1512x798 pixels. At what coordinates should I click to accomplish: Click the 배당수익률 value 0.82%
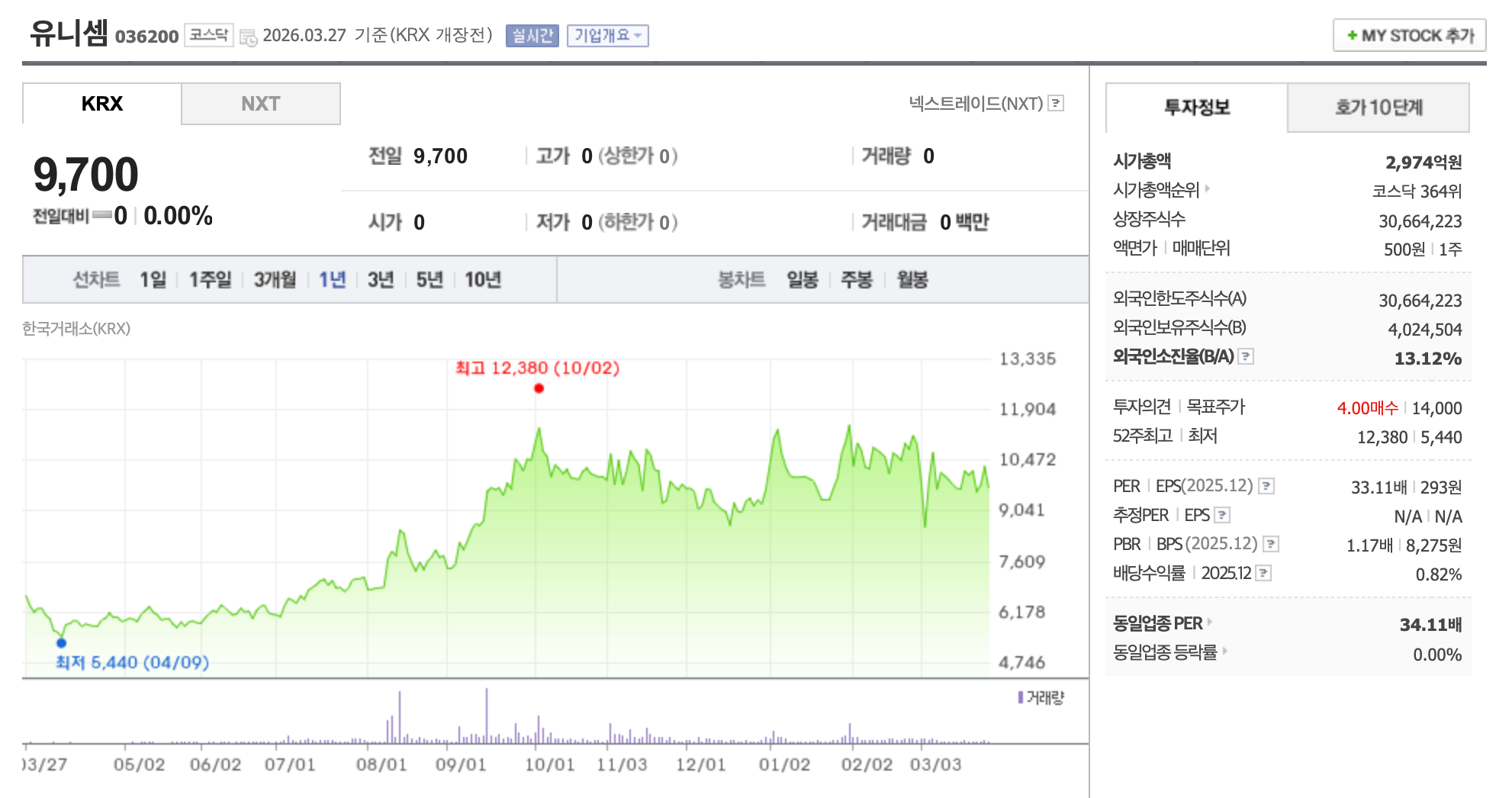1439,574
